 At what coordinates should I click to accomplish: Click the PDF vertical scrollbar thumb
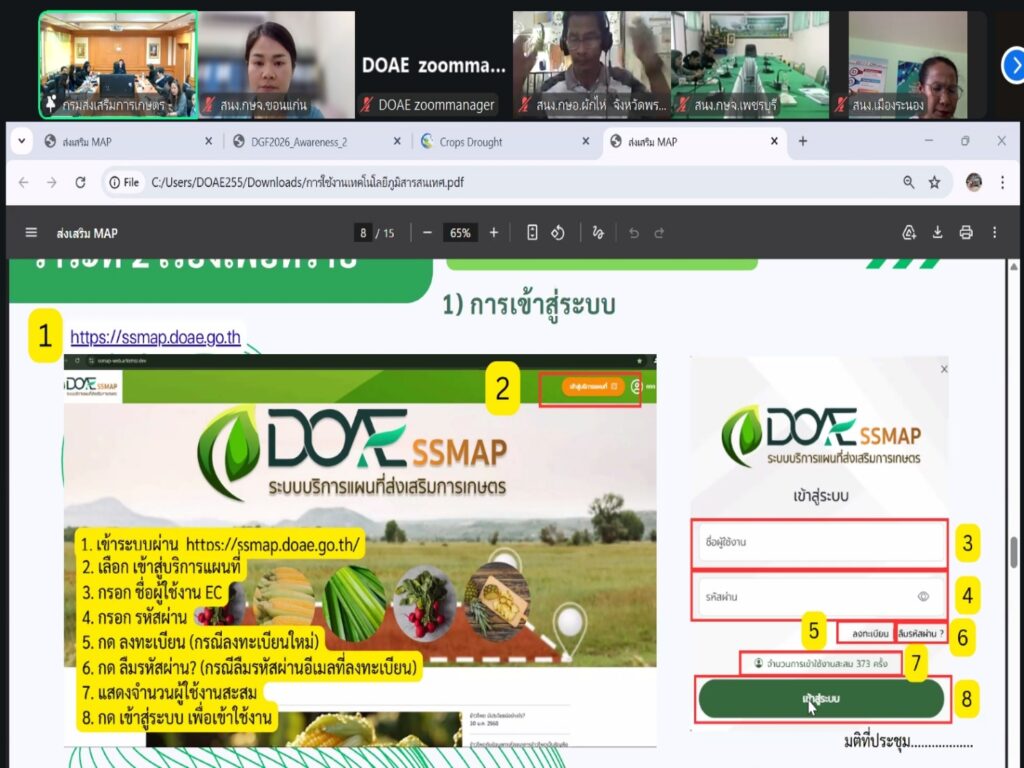1014,552
